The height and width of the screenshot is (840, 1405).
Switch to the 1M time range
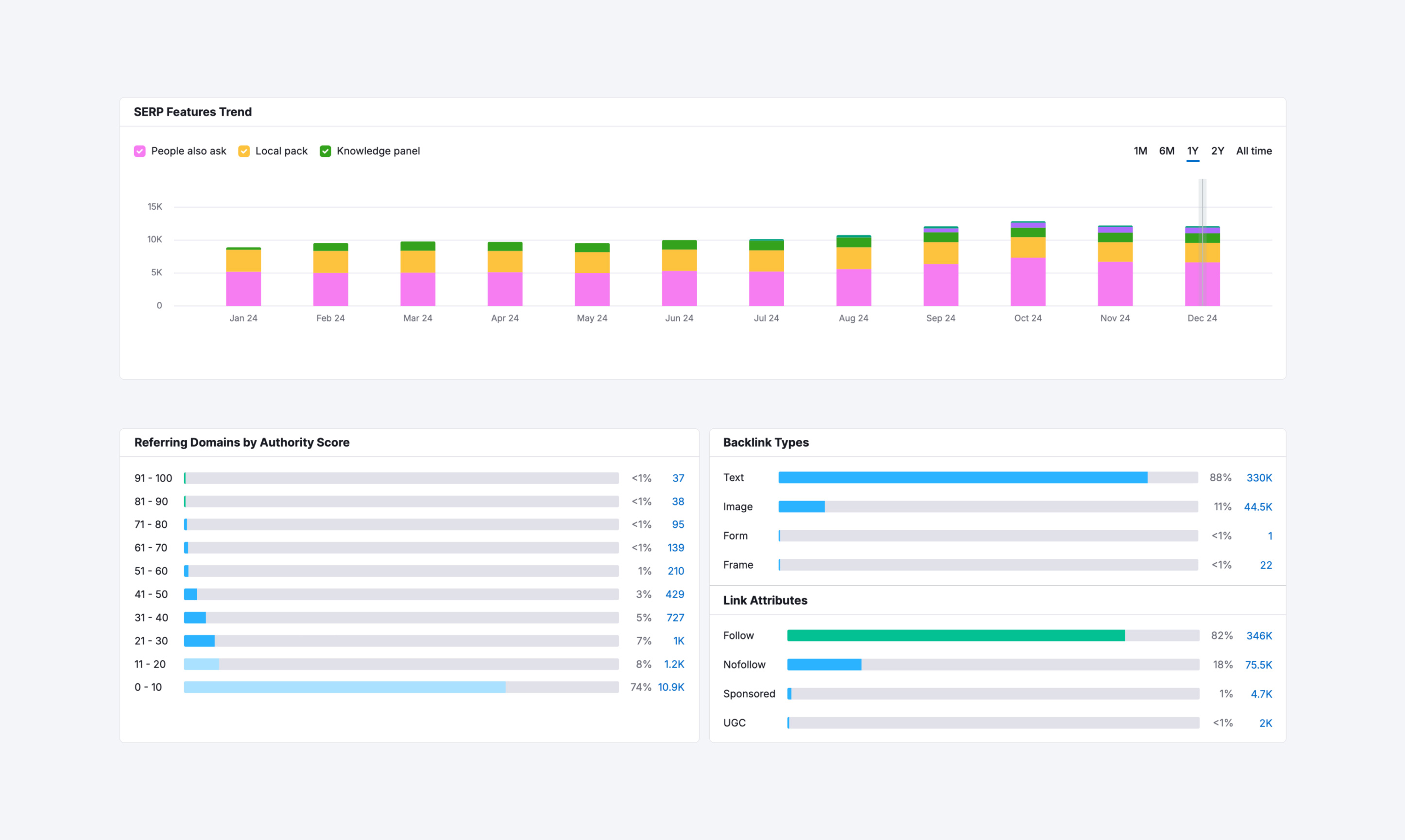tap(1140, 151)
